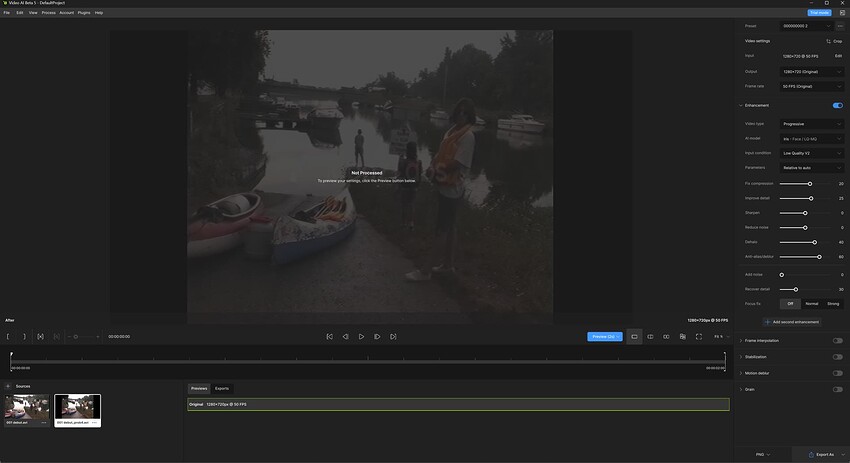Image resolution: width=850 pixels, height=463 pixels.
Task: Open the AI model dropdown
Action: 812,139
